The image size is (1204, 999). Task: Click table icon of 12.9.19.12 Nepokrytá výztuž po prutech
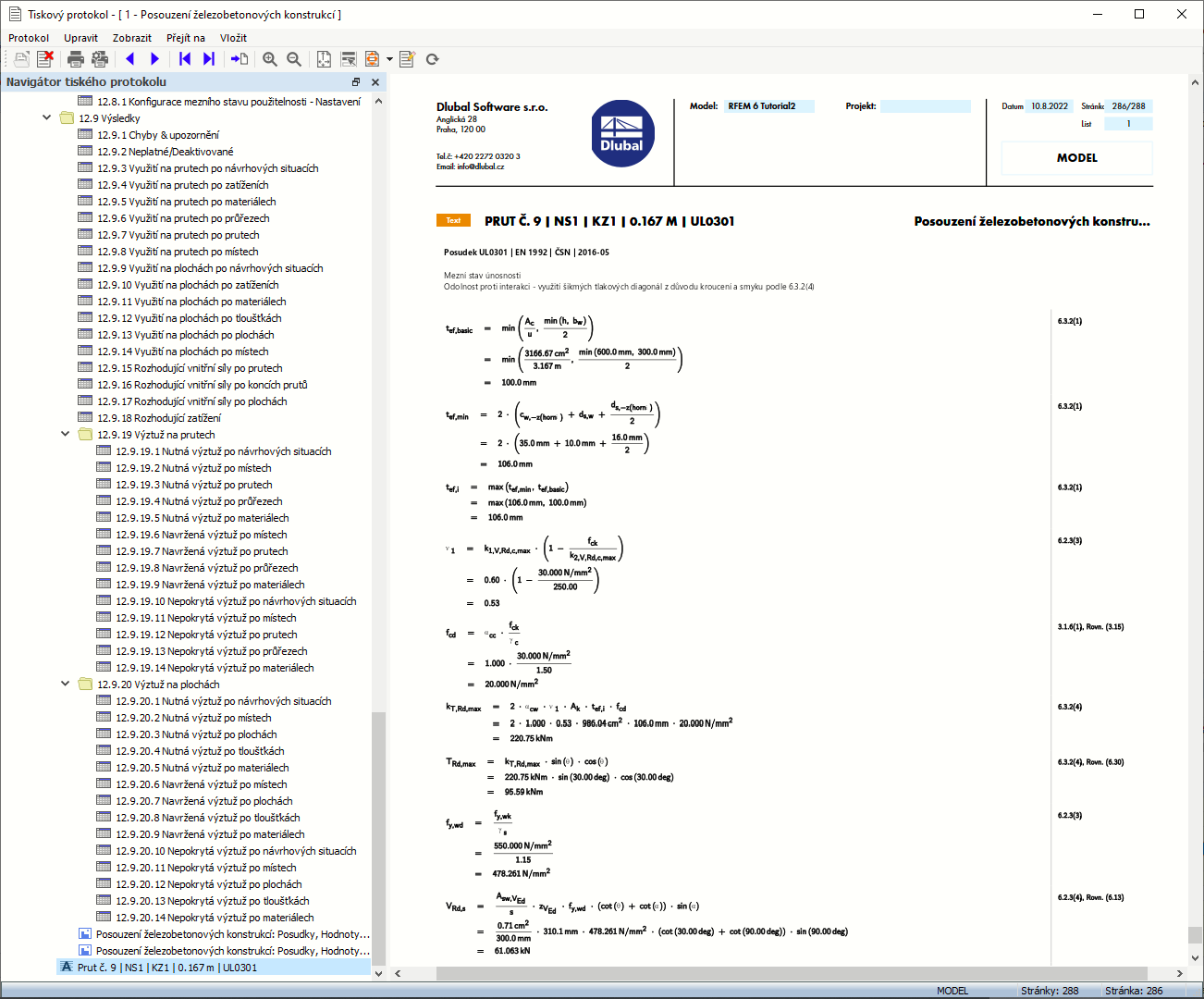104,634
